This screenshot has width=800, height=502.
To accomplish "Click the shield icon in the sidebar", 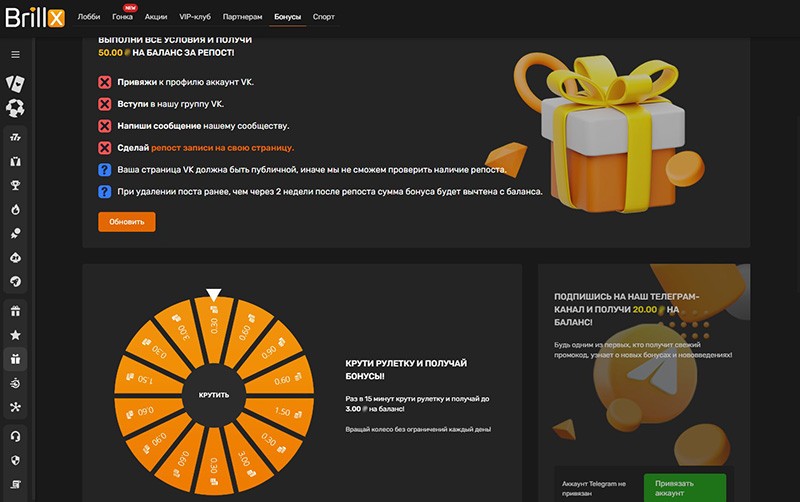I will point(15,460).
